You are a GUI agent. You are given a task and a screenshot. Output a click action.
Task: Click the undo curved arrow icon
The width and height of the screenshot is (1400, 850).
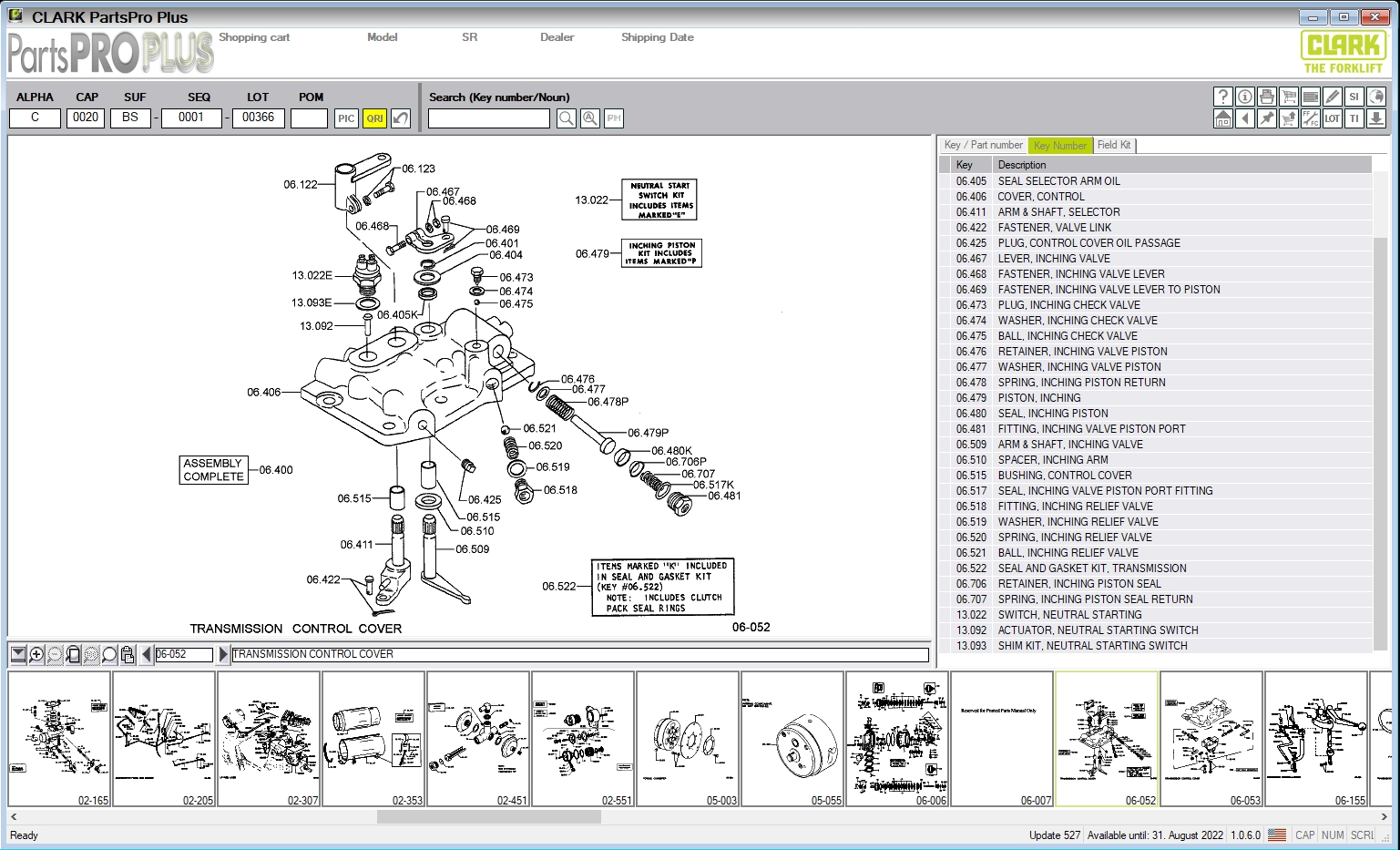401,118
